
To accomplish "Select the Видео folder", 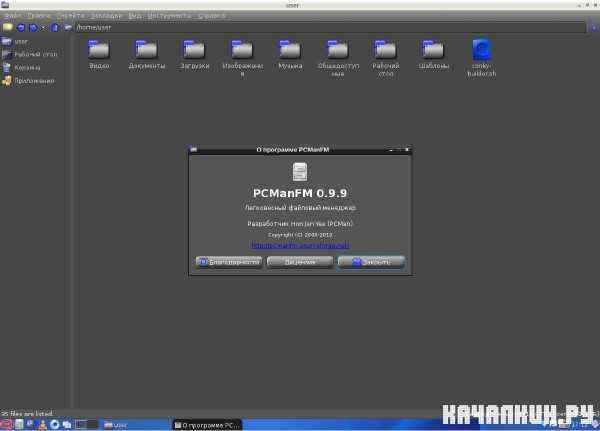I will coord(99,55).
